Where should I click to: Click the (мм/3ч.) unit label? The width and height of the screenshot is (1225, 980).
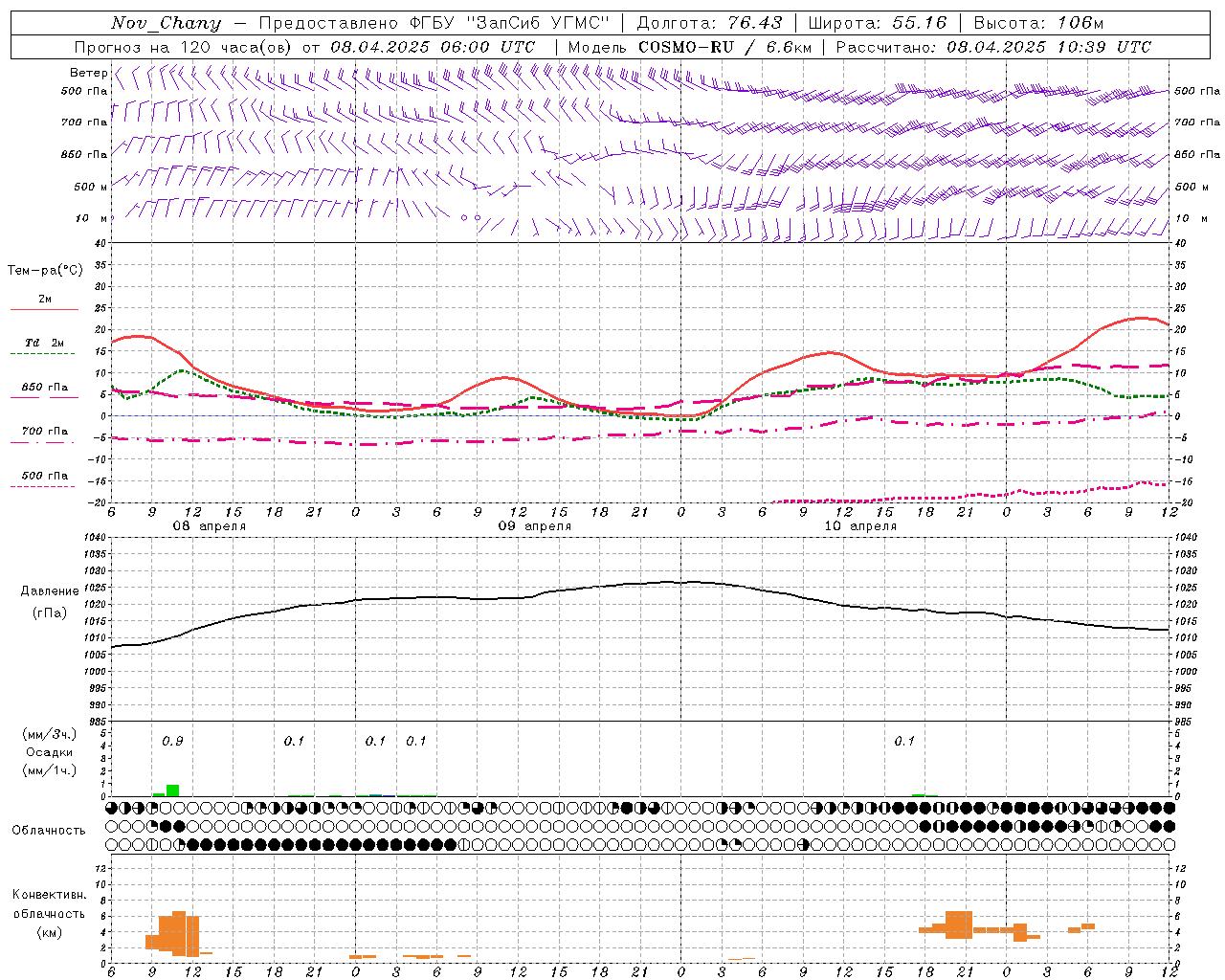pyautogui.click(x=50, y=734)
